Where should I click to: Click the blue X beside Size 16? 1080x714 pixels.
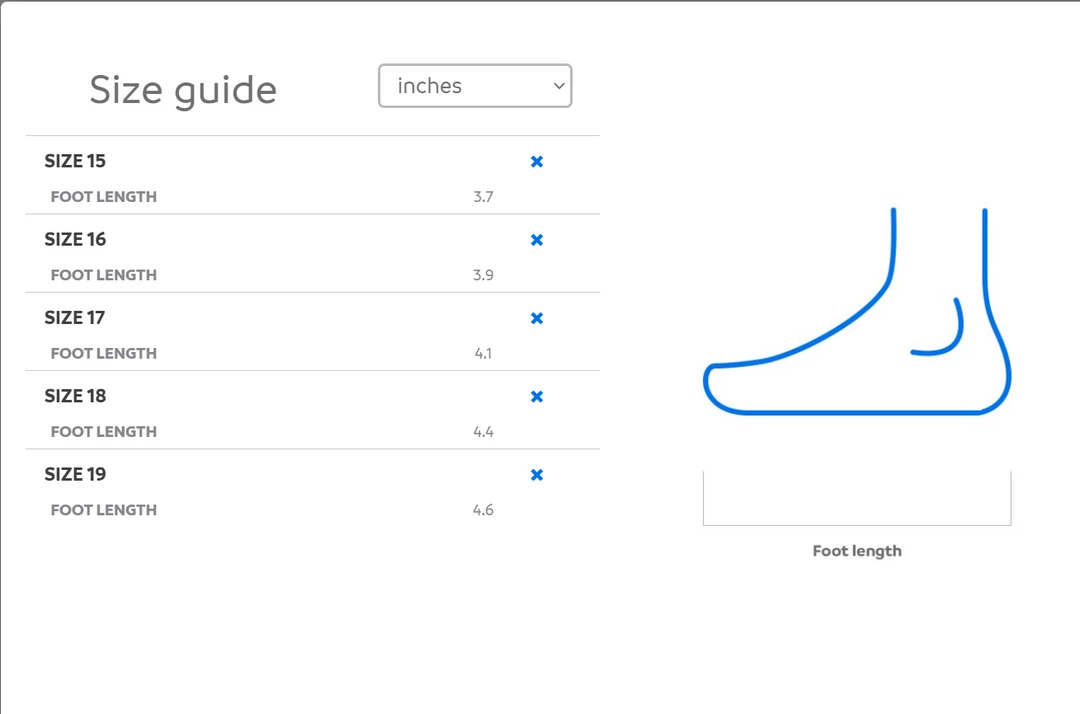[x=537, y=240]
